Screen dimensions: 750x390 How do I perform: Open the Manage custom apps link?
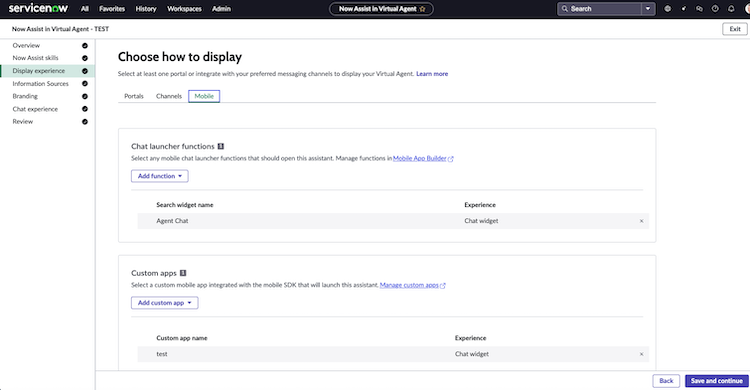[x=409, y=285]
